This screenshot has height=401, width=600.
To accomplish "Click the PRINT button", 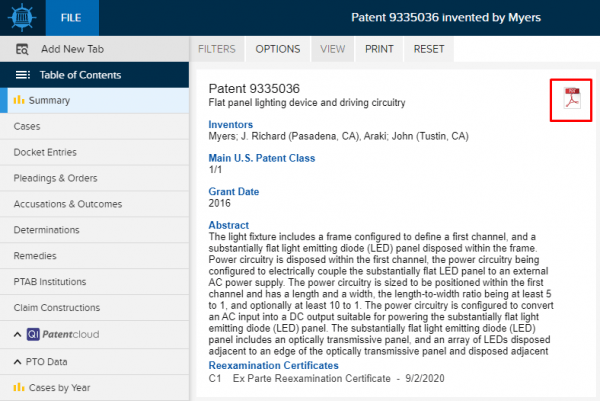I will point(379,48).
